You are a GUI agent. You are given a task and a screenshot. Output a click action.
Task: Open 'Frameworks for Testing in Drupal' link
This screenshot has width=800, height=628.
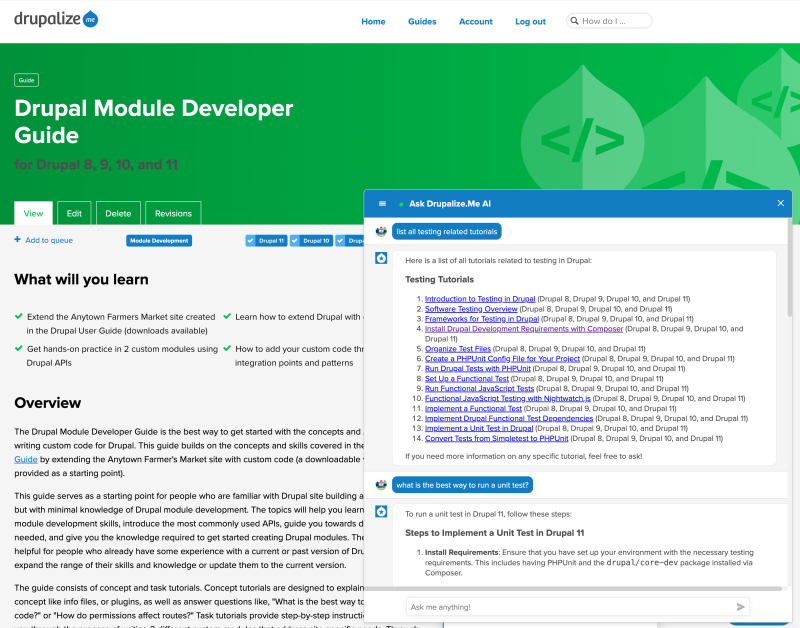click(x=482, y=319)
